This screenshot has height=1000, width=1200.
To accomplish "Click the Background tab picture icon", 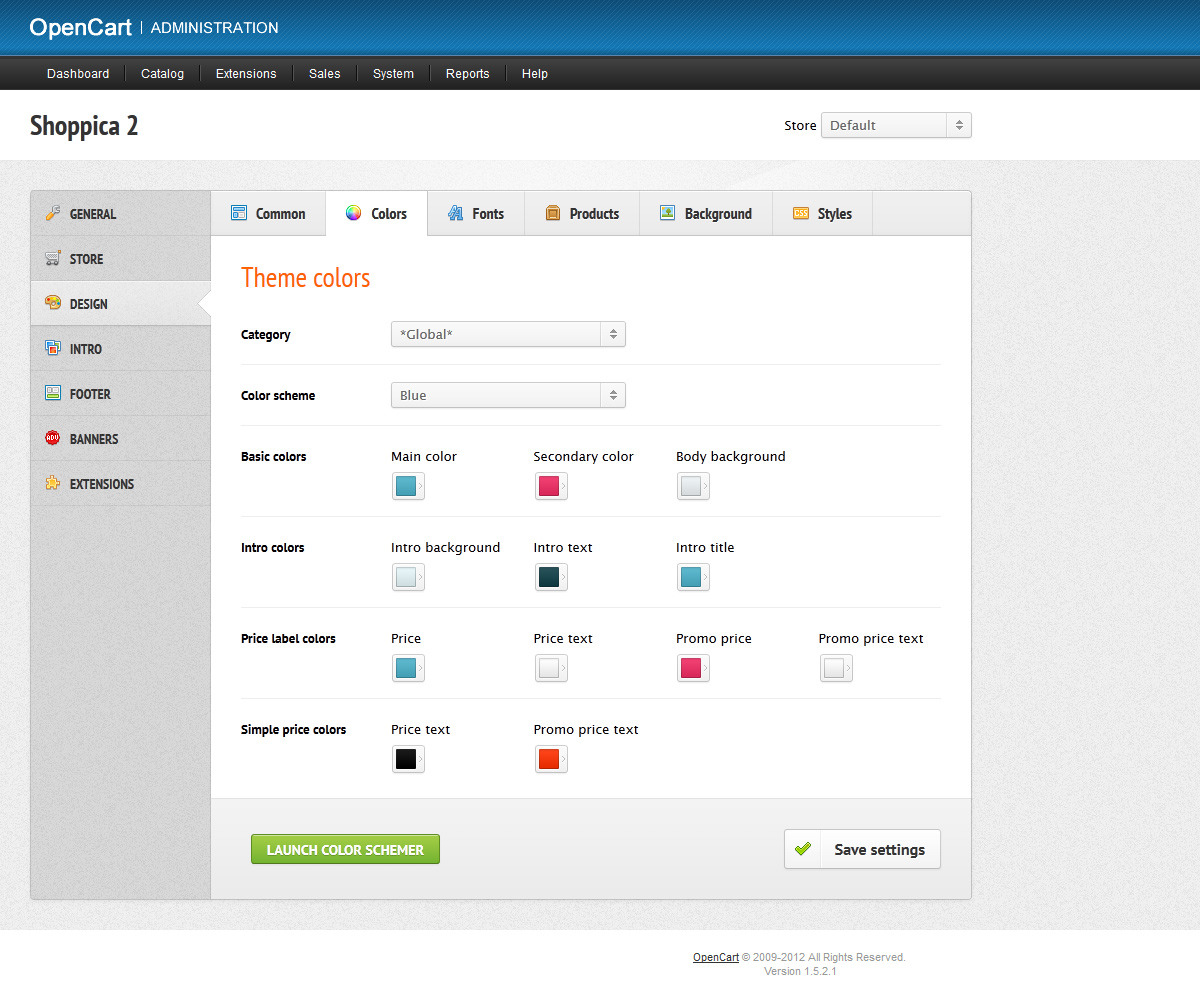I will (667, 213).
